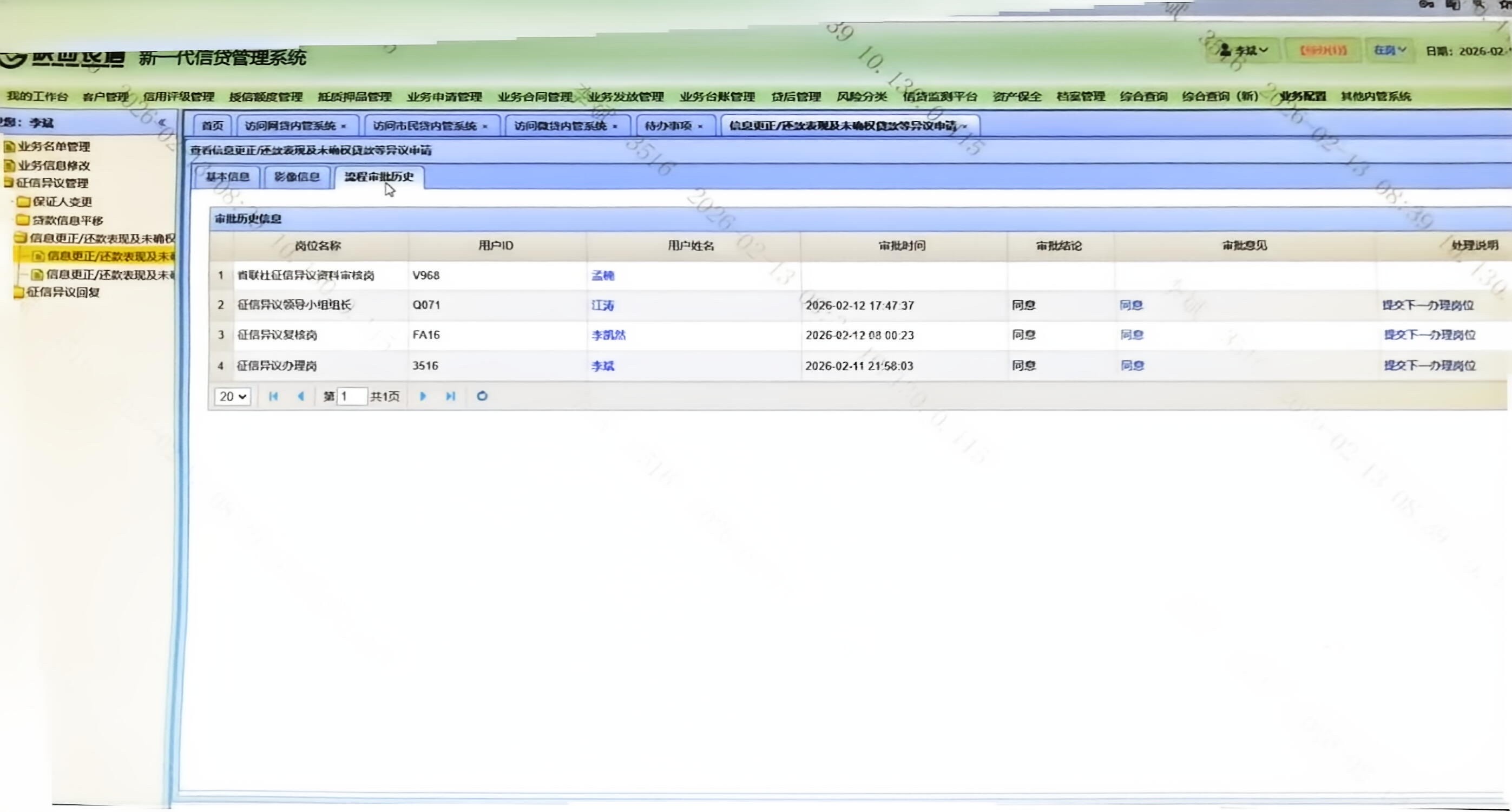Go to first page pagination icon
The width and height of the screenshot is (1512, 812).
click(273, 396)
